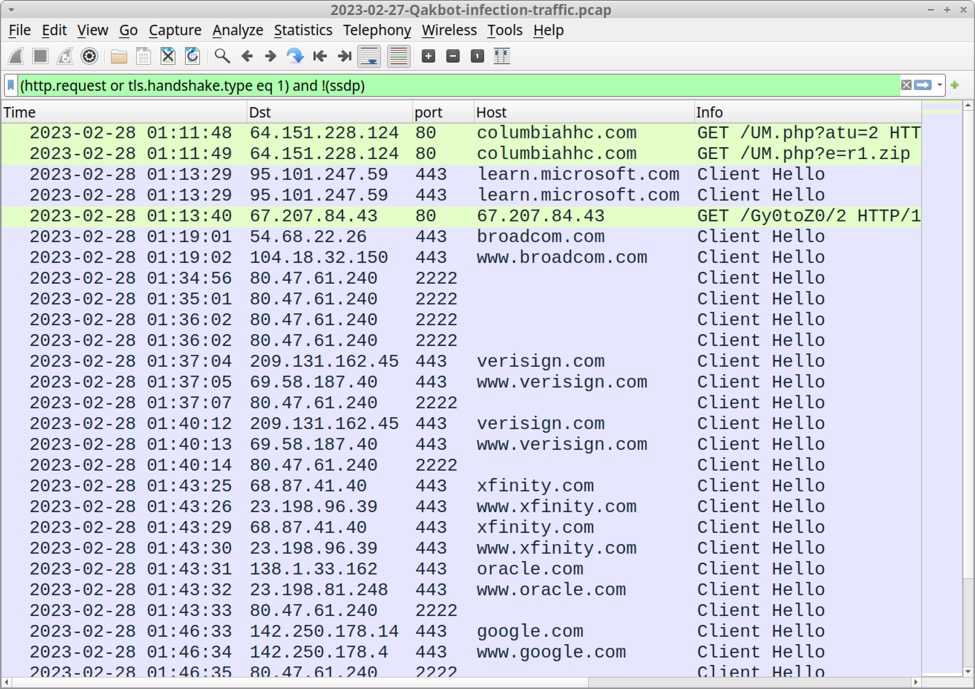The image size is (975, 689).
Task: Select the google.com packet at 01:46:33
Action: tap(461, 631)
